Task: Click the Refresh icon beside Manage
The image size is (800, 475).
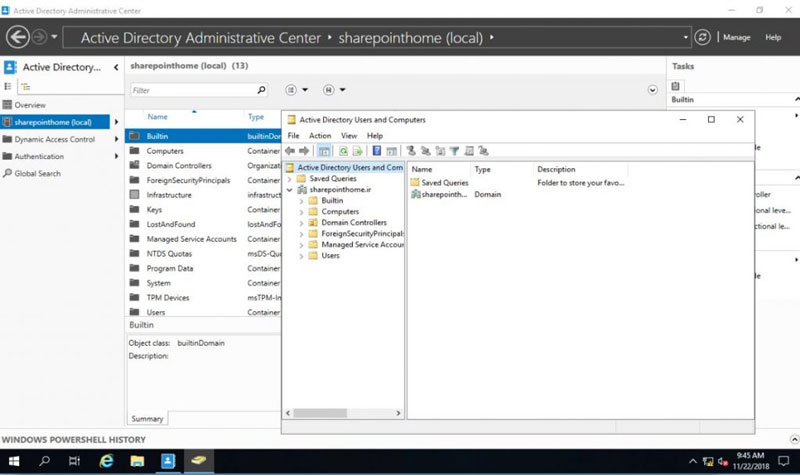Action: [703, 37]
